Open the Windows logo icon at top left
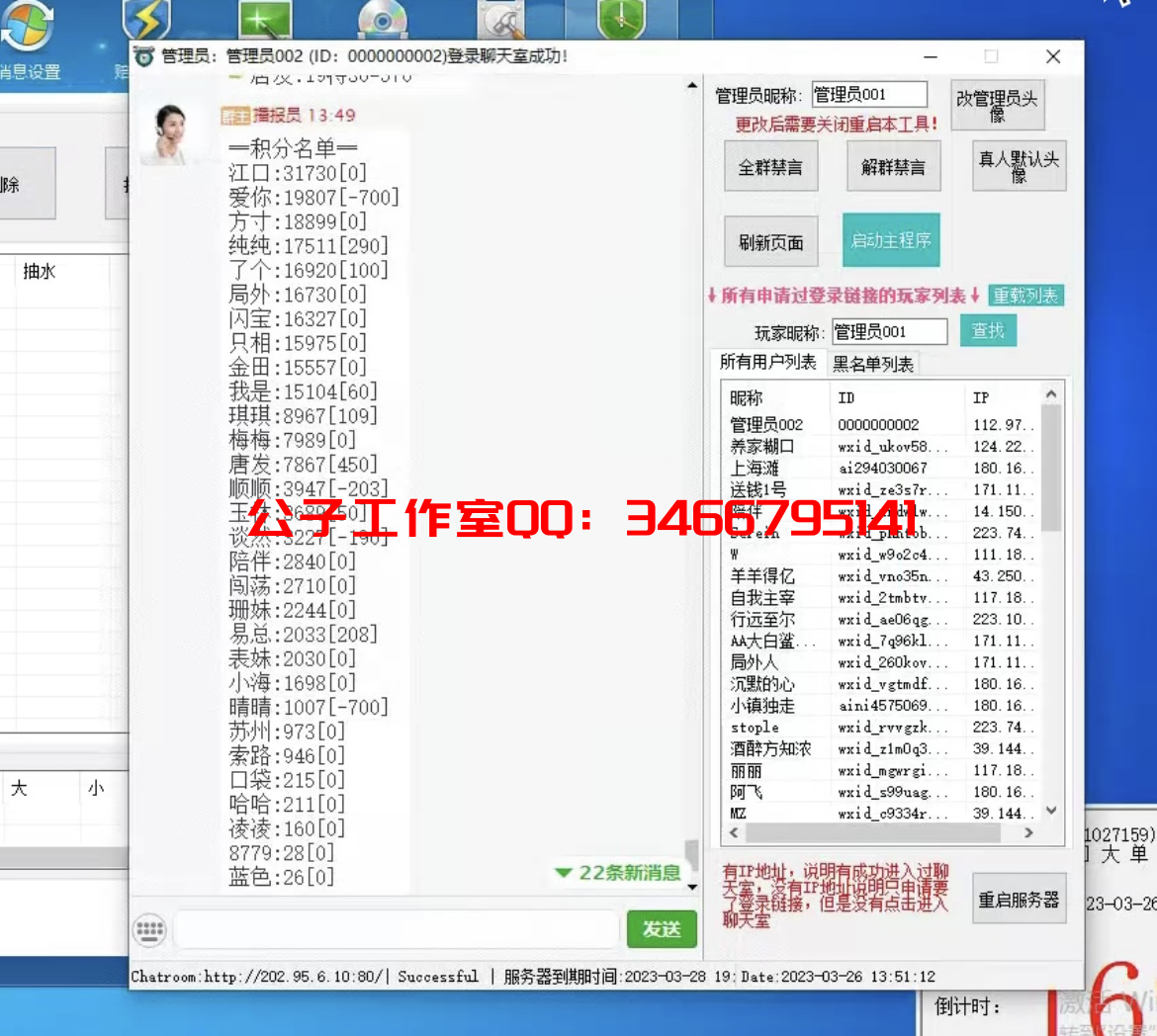 28,24
